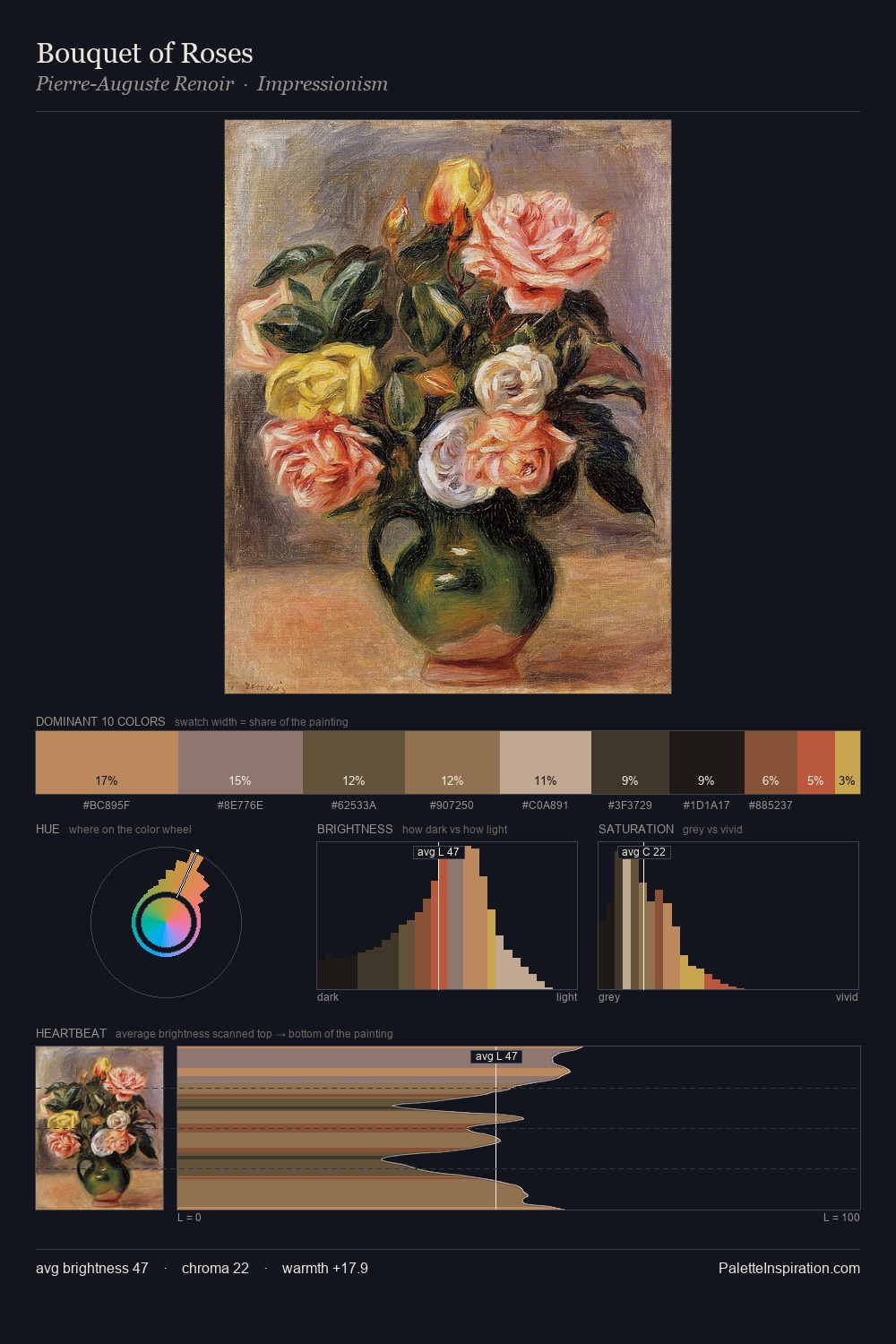Click the DOMINANT 10 COLORS heading
896x1344 pixels.
pos(100,721)
